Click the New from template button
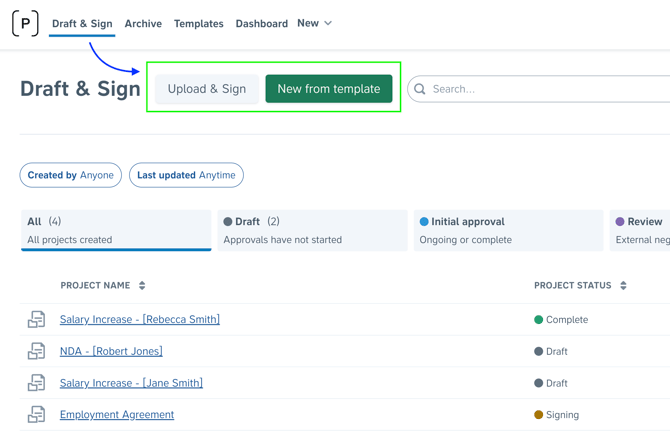 [x=328, y=89]
